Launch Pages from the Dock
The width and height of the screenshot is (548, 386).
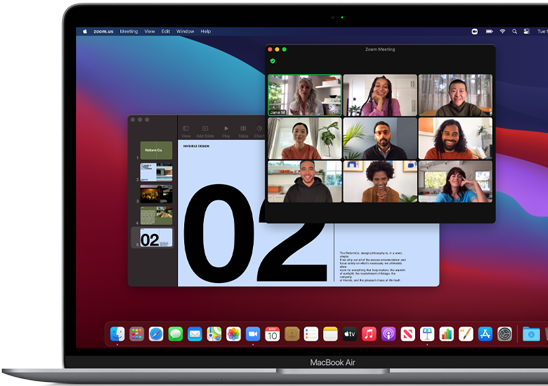466,334
